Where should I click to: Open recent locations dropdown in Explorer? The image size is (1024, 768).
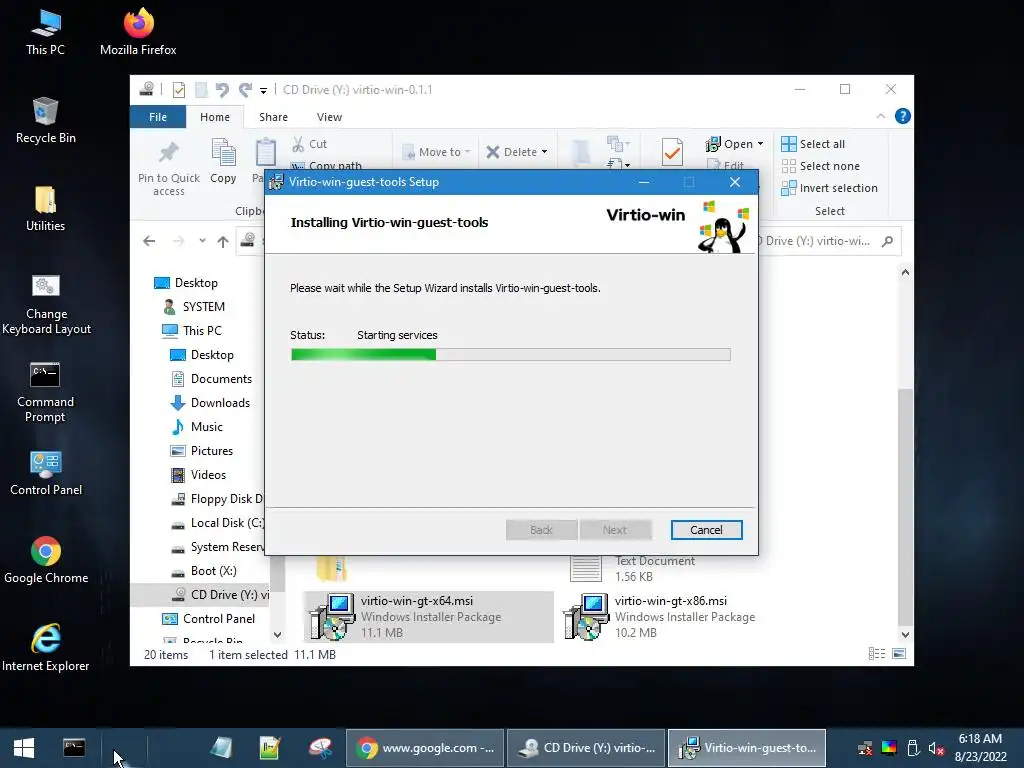tap(202, 241)
